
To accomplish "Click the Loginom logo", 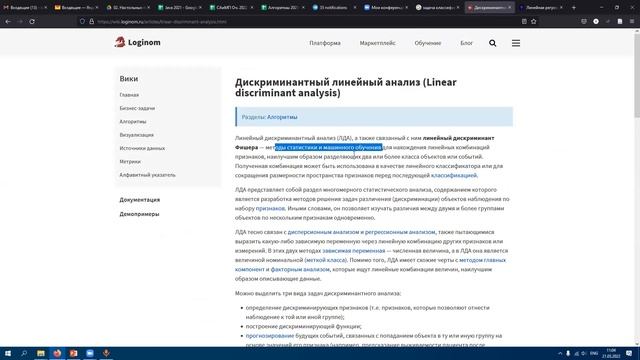I will point(138,42).
